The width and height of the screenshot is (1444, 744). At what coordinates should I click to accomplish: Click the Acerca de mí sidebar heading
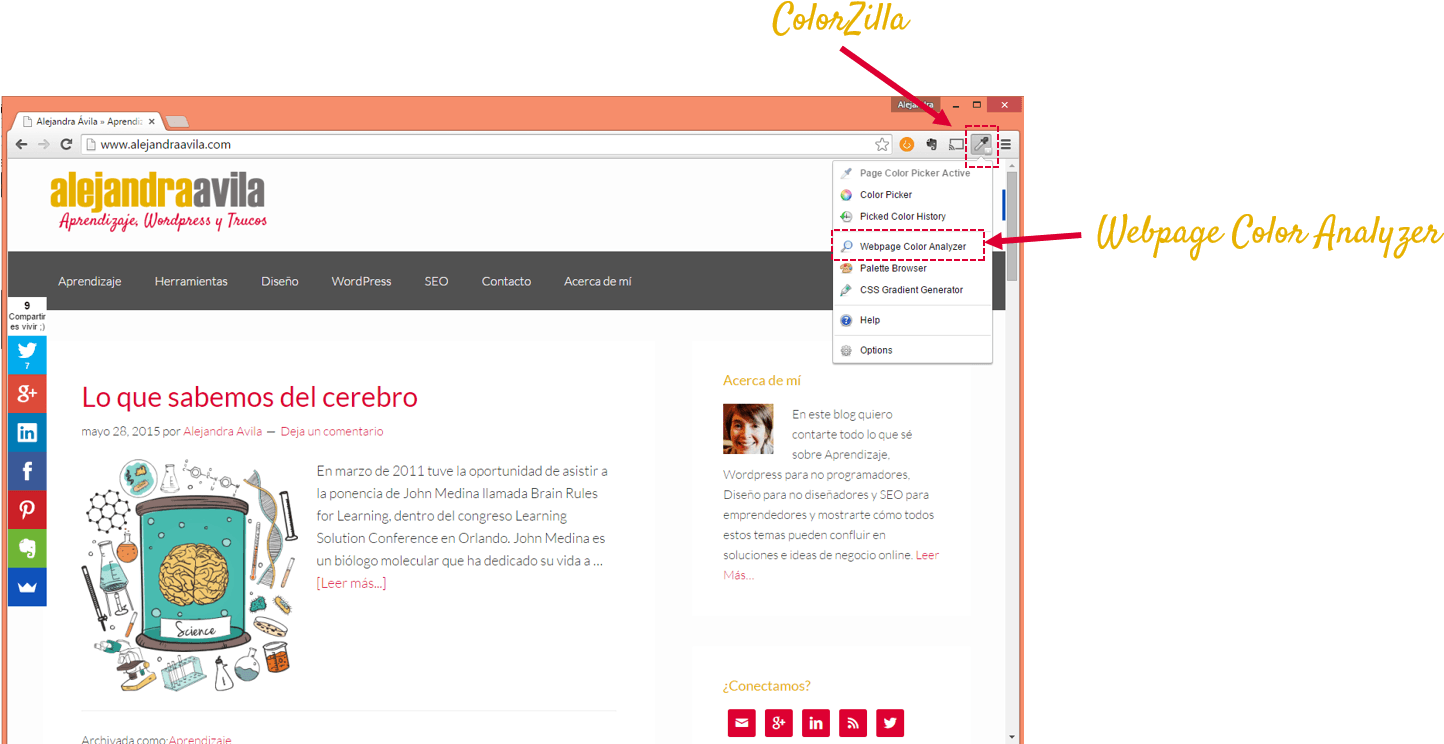[x=762, y=380]
